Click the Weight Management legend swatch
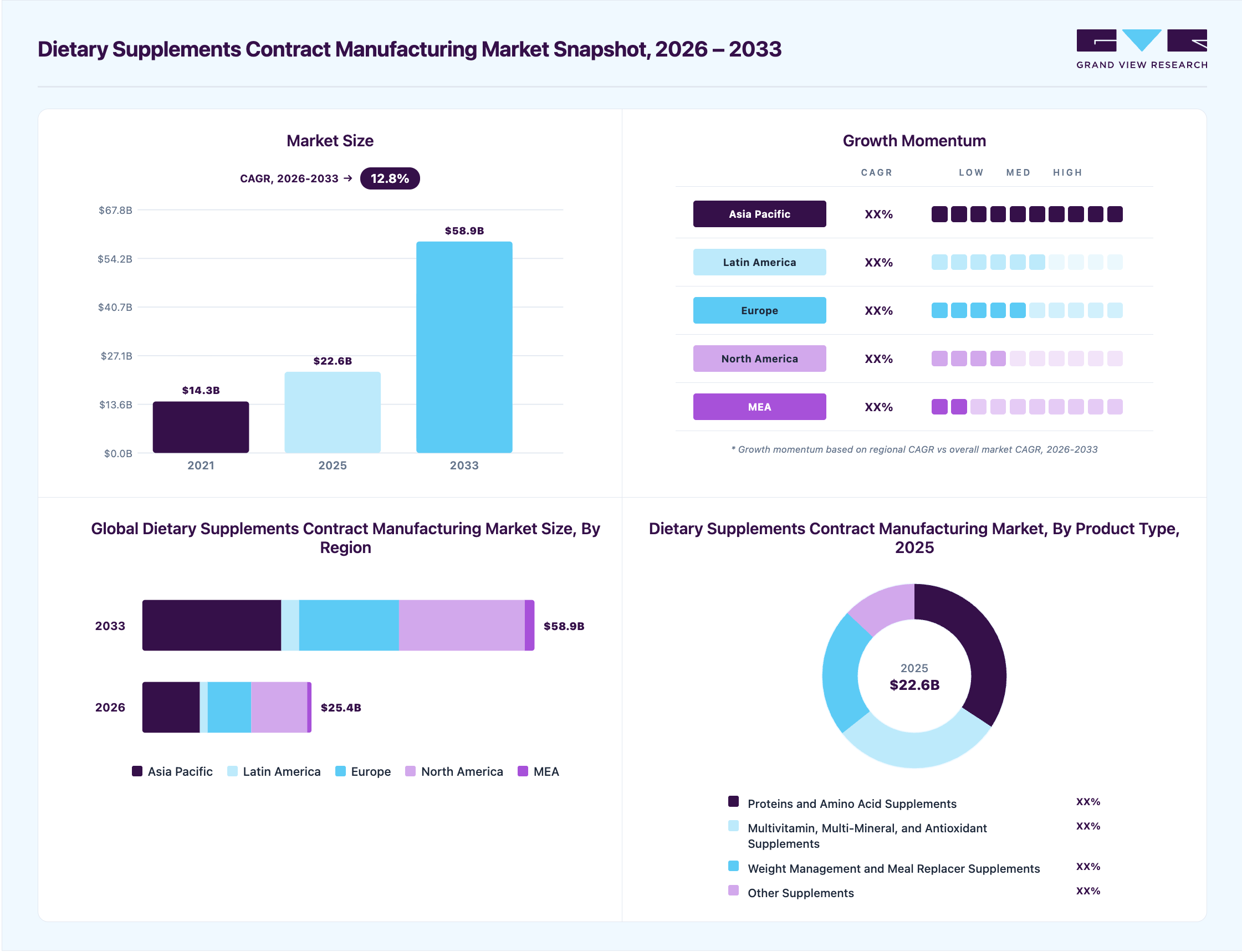 click(x=733, y=866)
